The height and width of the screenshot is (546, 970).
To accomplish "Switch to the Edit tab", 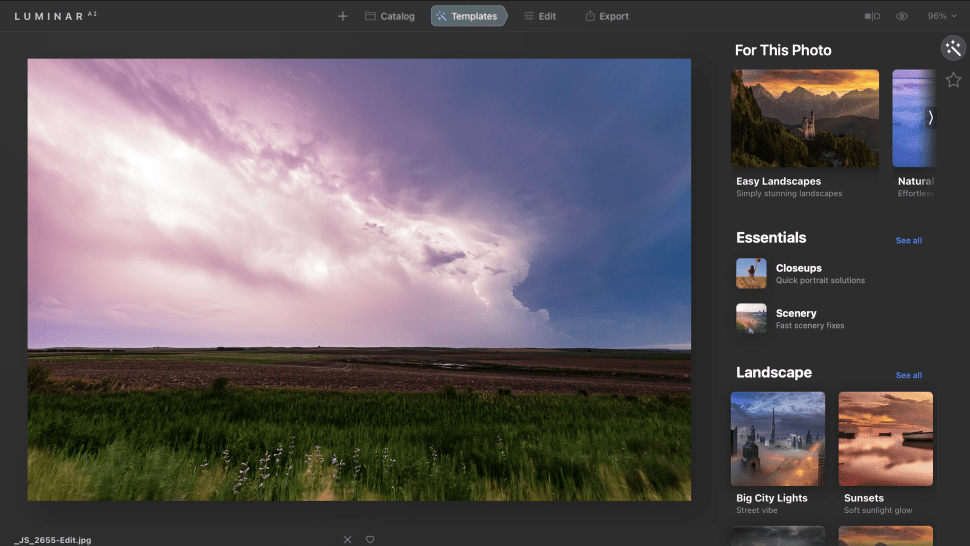I will pos(540,16).
